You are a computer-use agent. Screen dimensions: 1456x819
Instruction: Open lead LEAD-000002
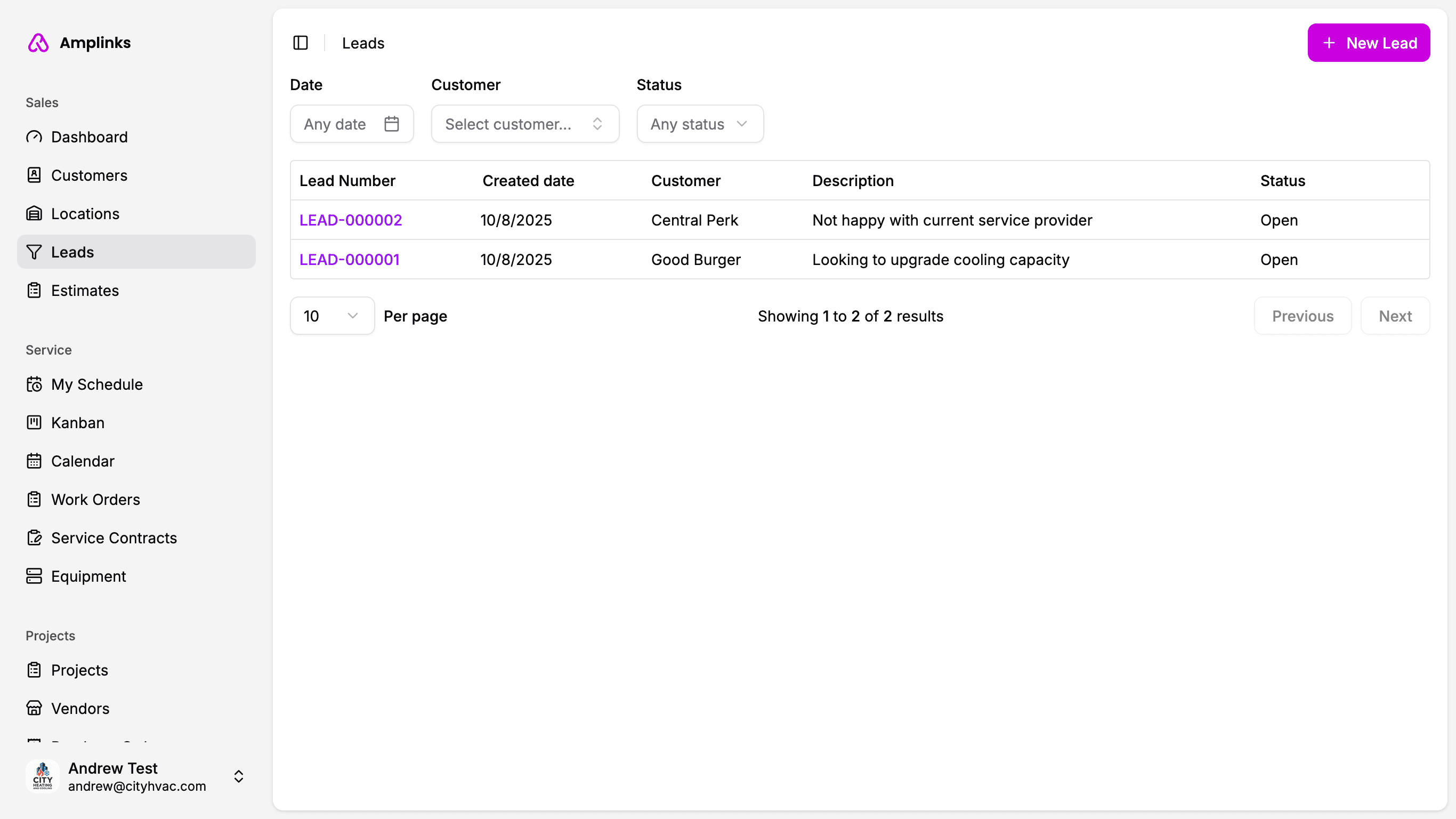pyautogui.click(x=351, y=220)
